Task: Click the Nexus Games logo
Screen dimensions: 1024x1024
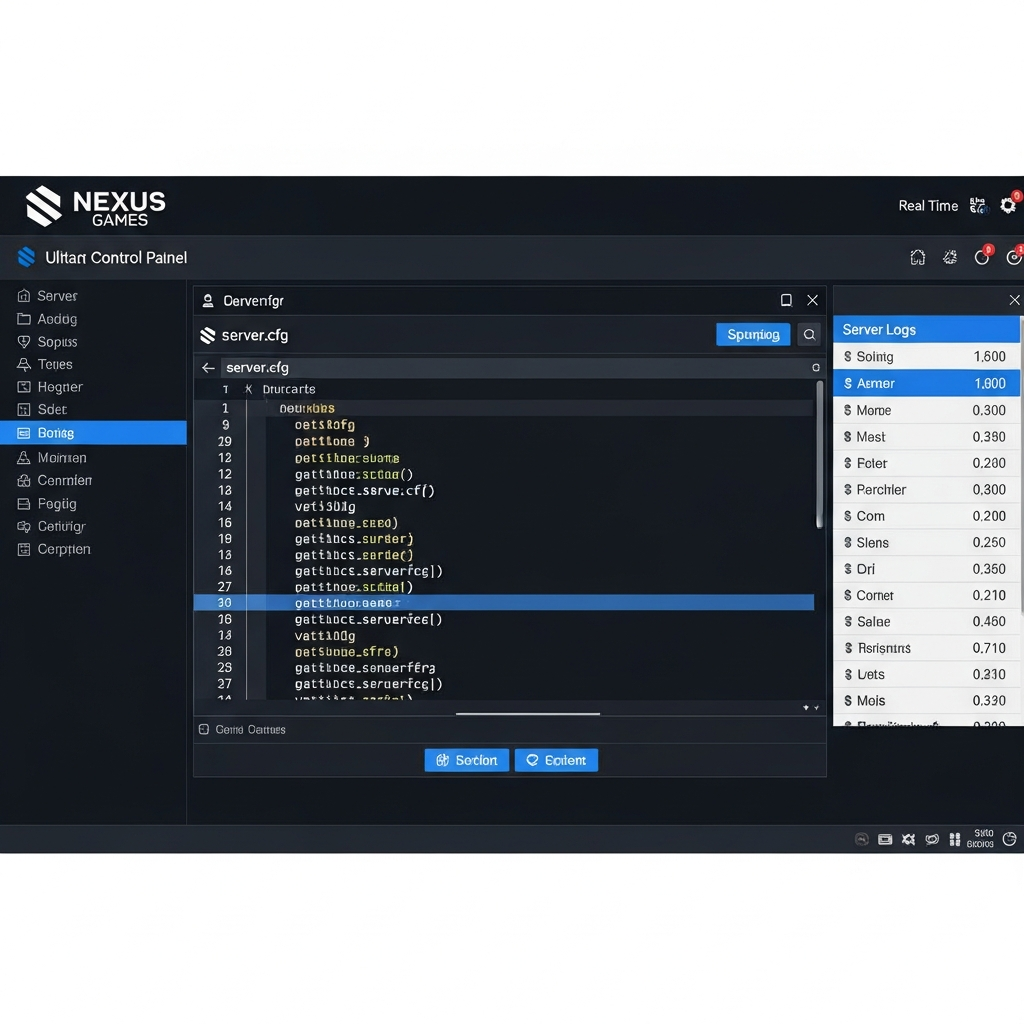Action: coord(96,206)
